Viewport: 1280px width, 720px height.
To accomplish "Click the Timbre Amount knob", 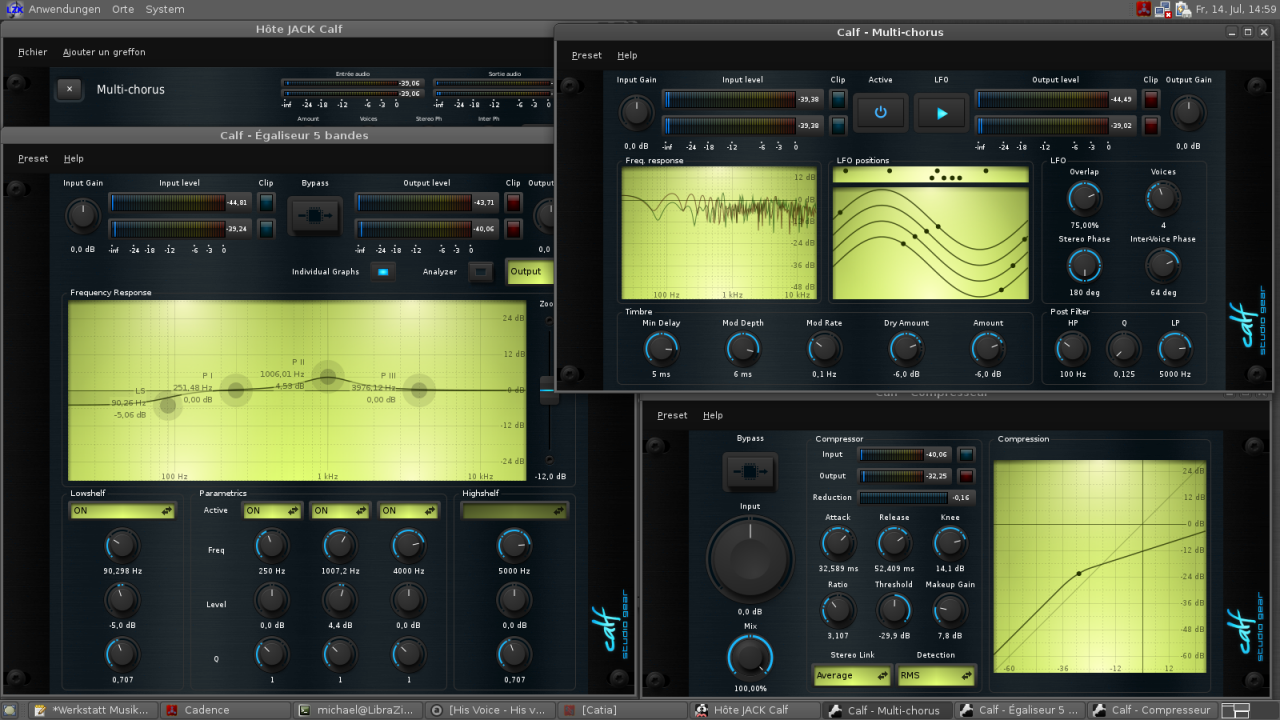I will (x=988, y=348).
